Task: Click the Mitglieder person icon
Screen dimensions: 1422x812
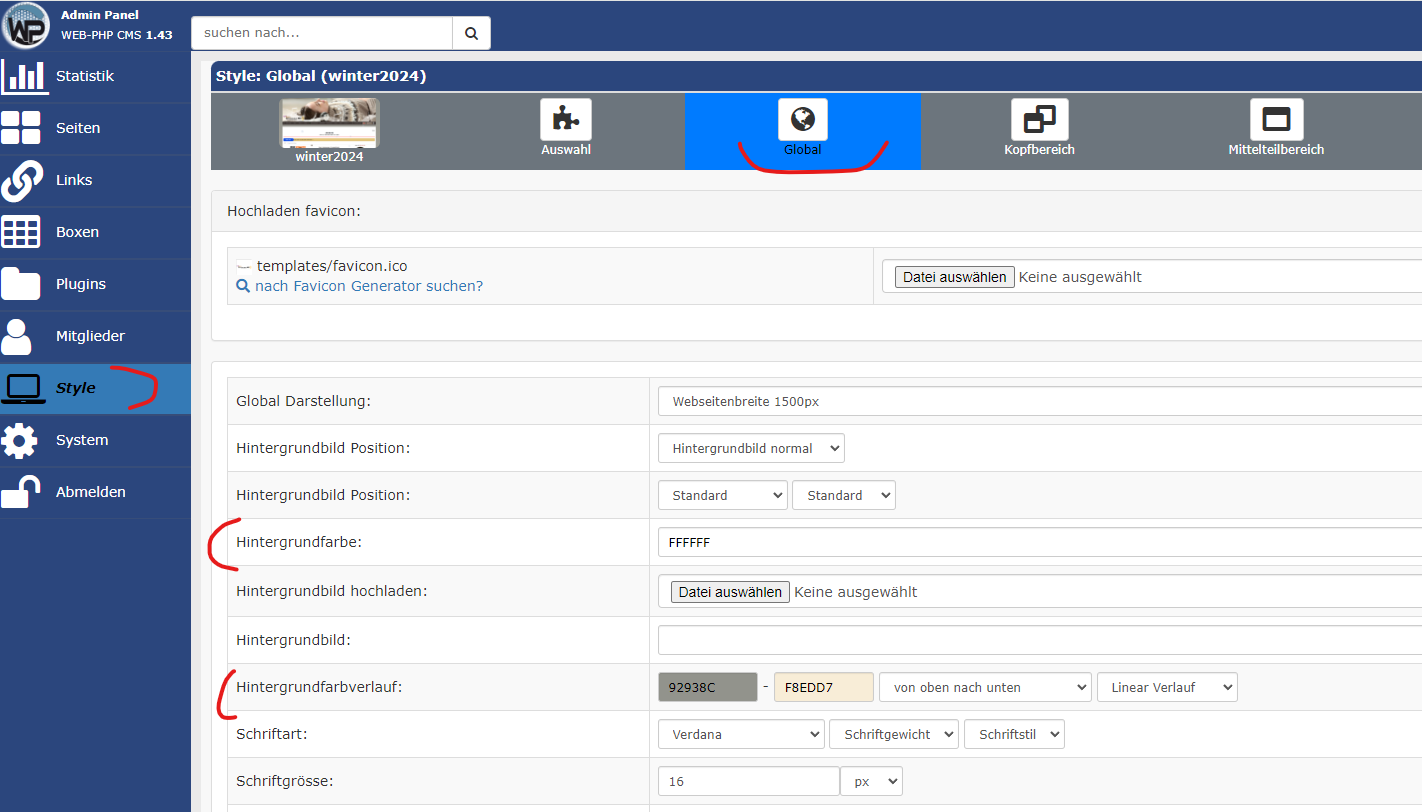Action: [18, 336]
